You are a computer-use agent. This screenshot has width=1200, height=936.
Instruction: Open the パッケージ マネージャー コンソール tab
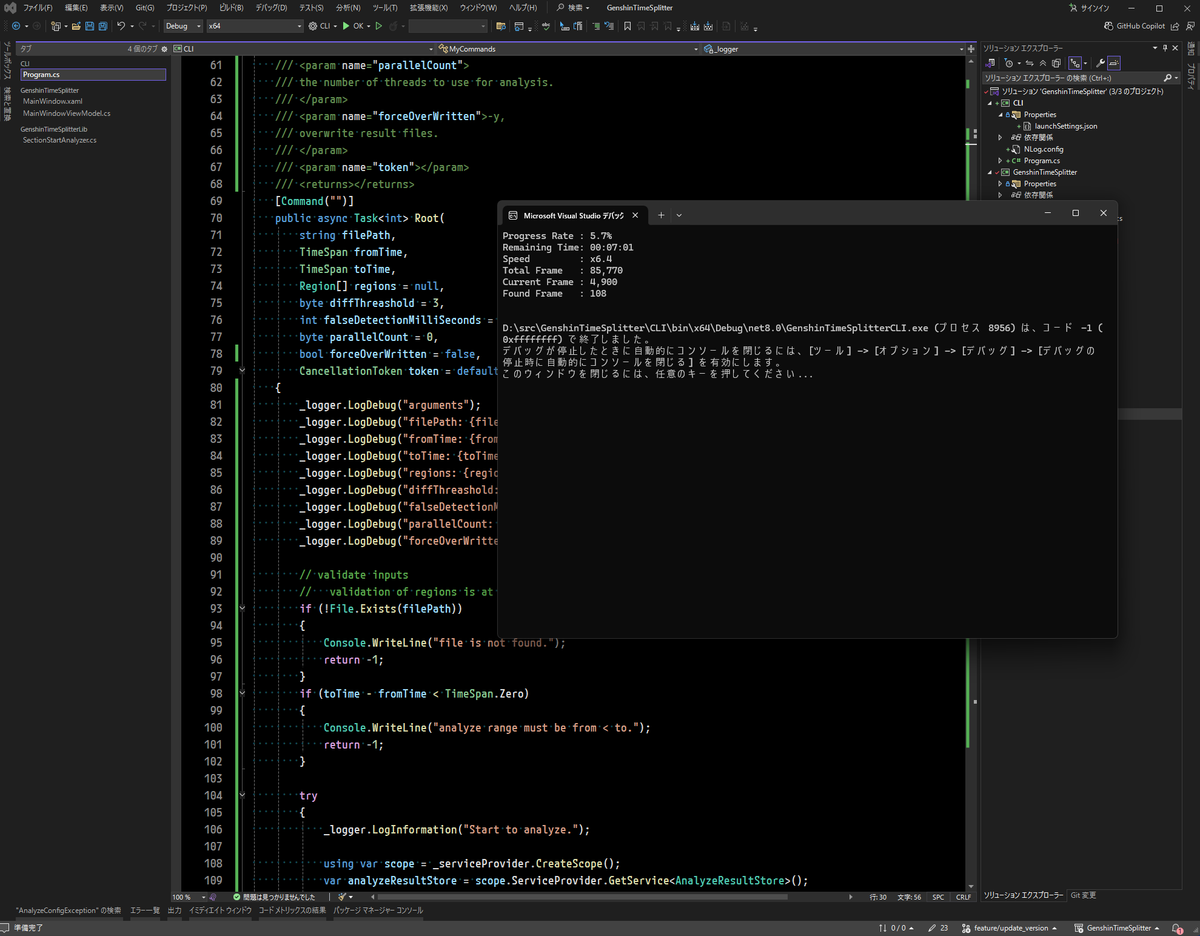click(378, 910)
